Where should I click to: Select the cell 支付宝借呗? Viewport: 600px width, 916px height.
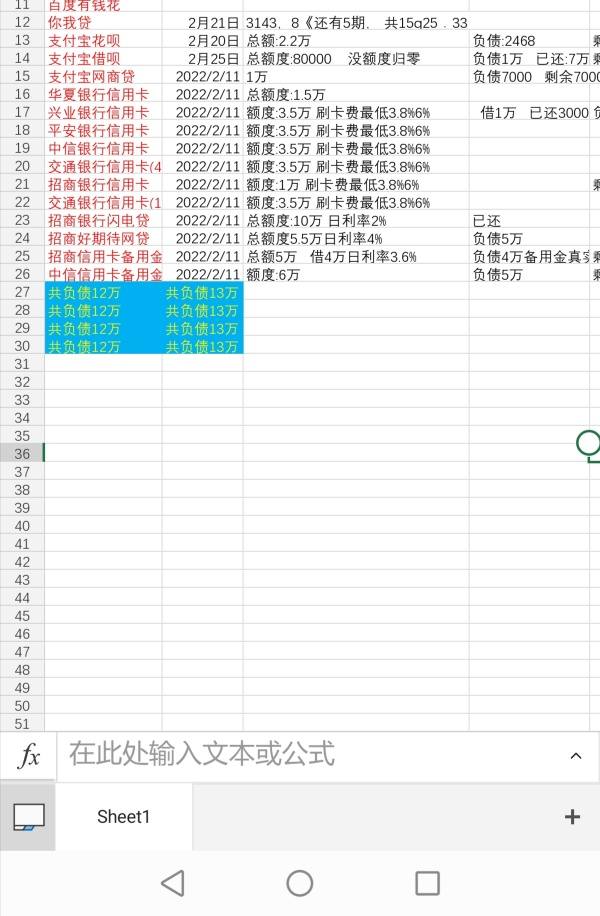(103, 59)
